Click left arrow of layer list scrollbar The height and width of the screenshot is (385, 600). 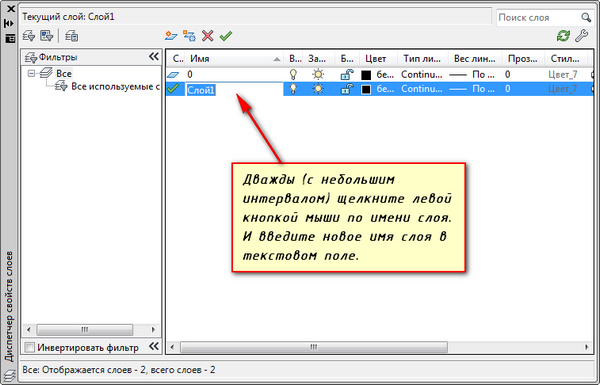172,347
